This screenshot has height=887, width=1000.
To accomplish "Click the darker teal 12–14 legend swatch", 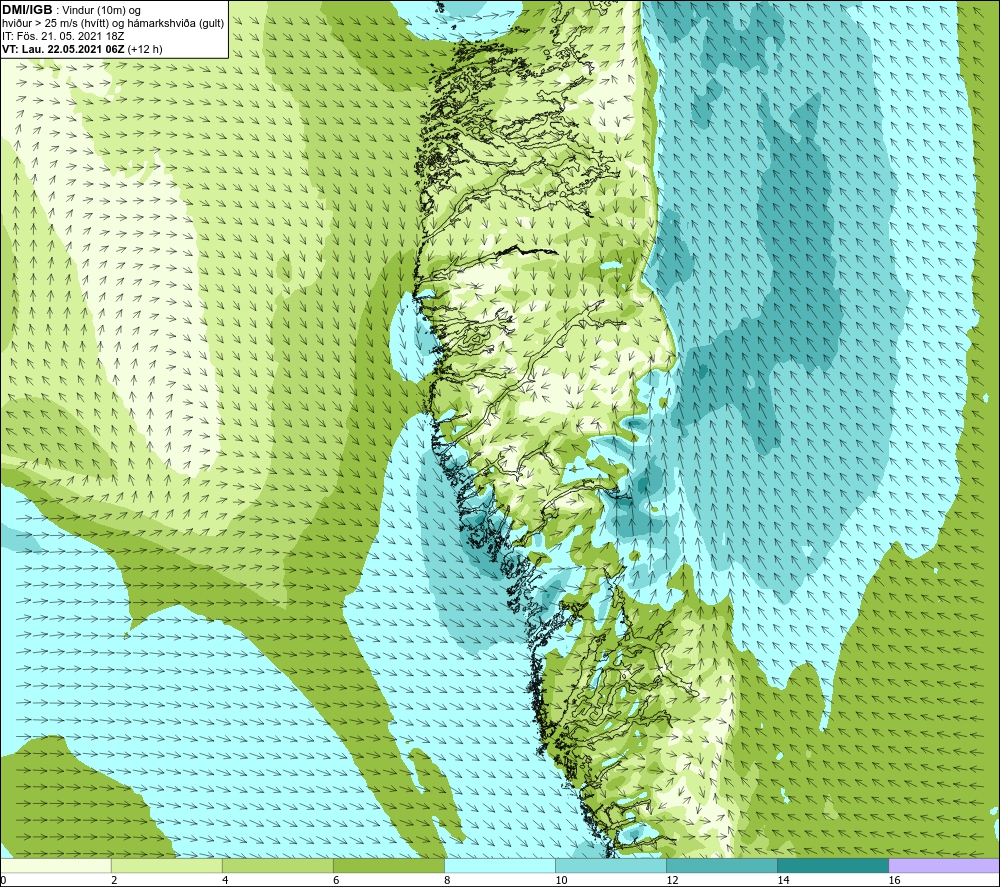I will point(722,865).
